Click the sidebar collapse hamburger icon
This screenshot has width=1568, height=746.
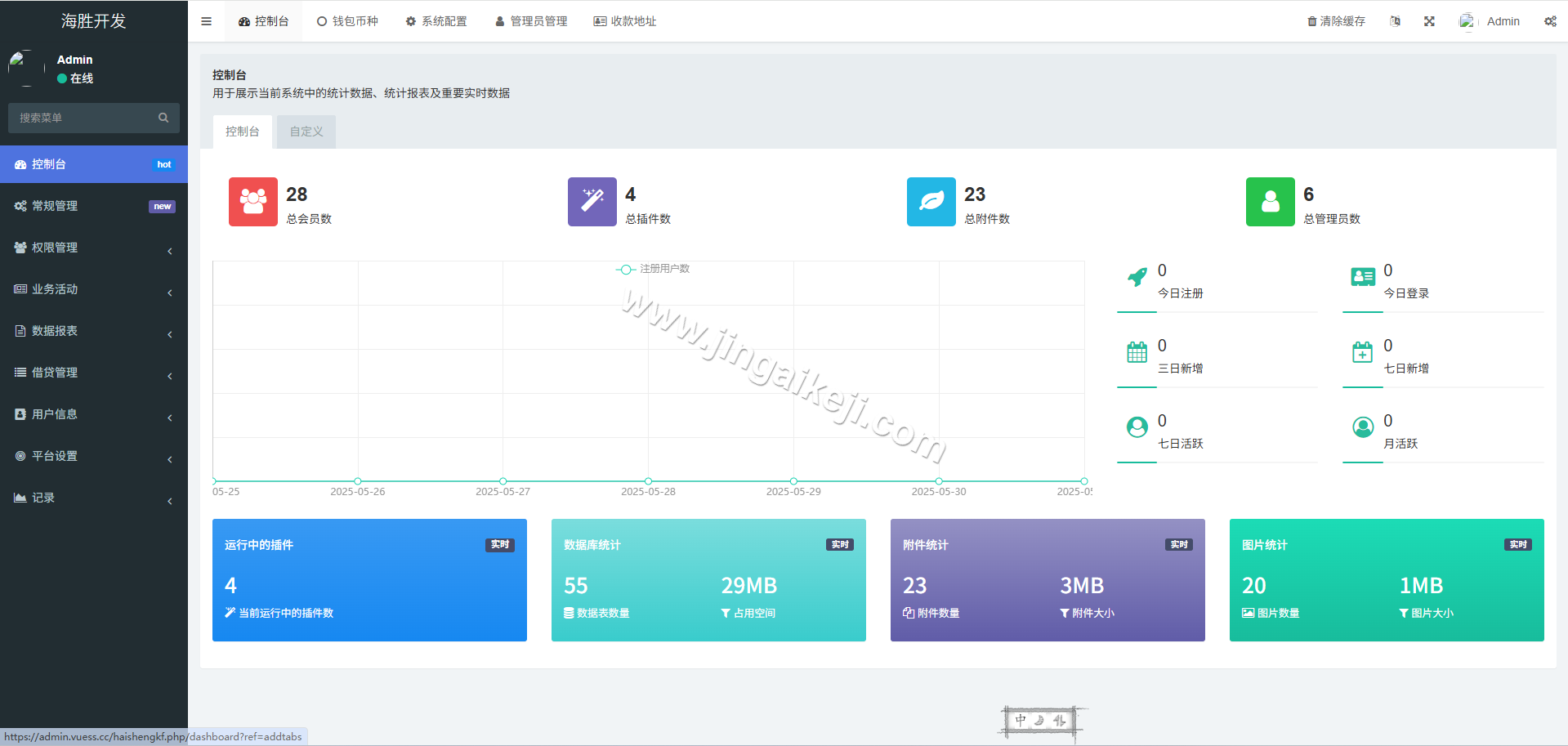click(x=206, y=20)
